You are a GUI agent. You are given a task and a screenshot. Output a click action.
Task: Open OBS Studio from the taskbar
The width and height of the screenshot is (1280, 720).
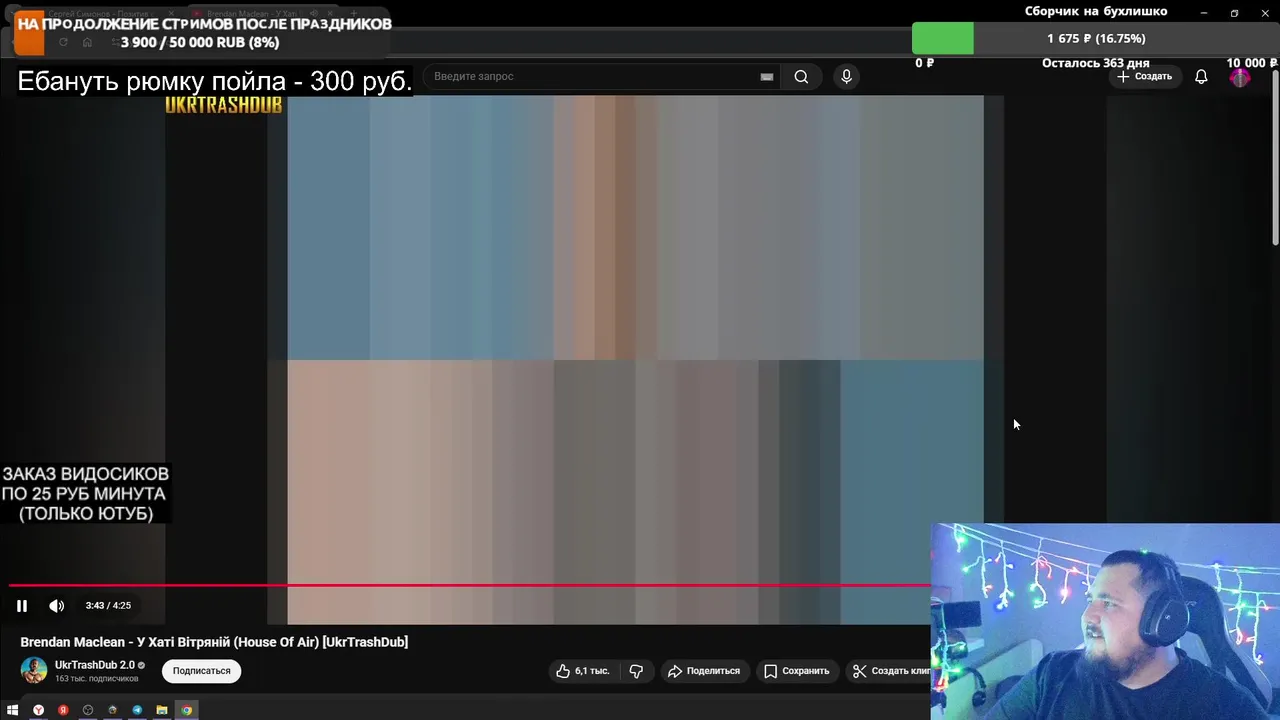[88, 710]
